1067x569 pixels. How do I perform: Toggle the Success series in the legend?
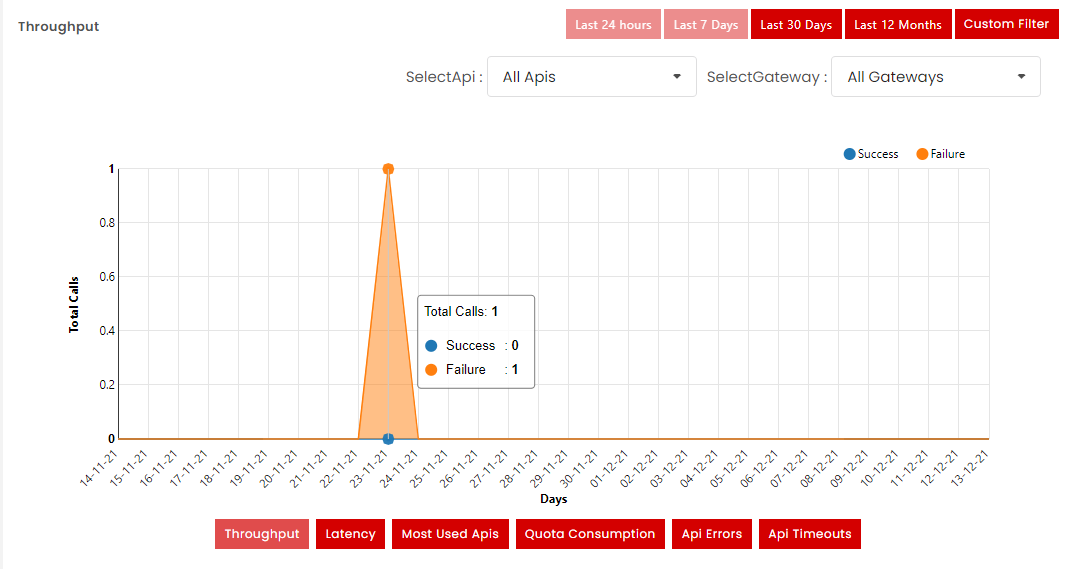877,154
